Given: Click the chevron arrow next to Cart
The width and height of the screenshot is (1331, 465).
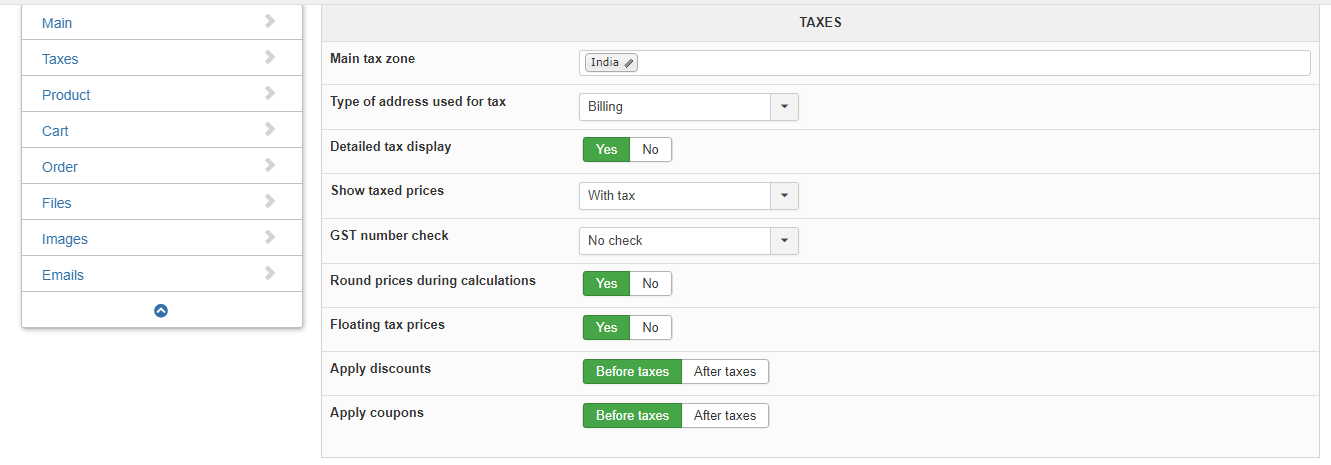Looking at the screenshot, I should coord(270,129).
